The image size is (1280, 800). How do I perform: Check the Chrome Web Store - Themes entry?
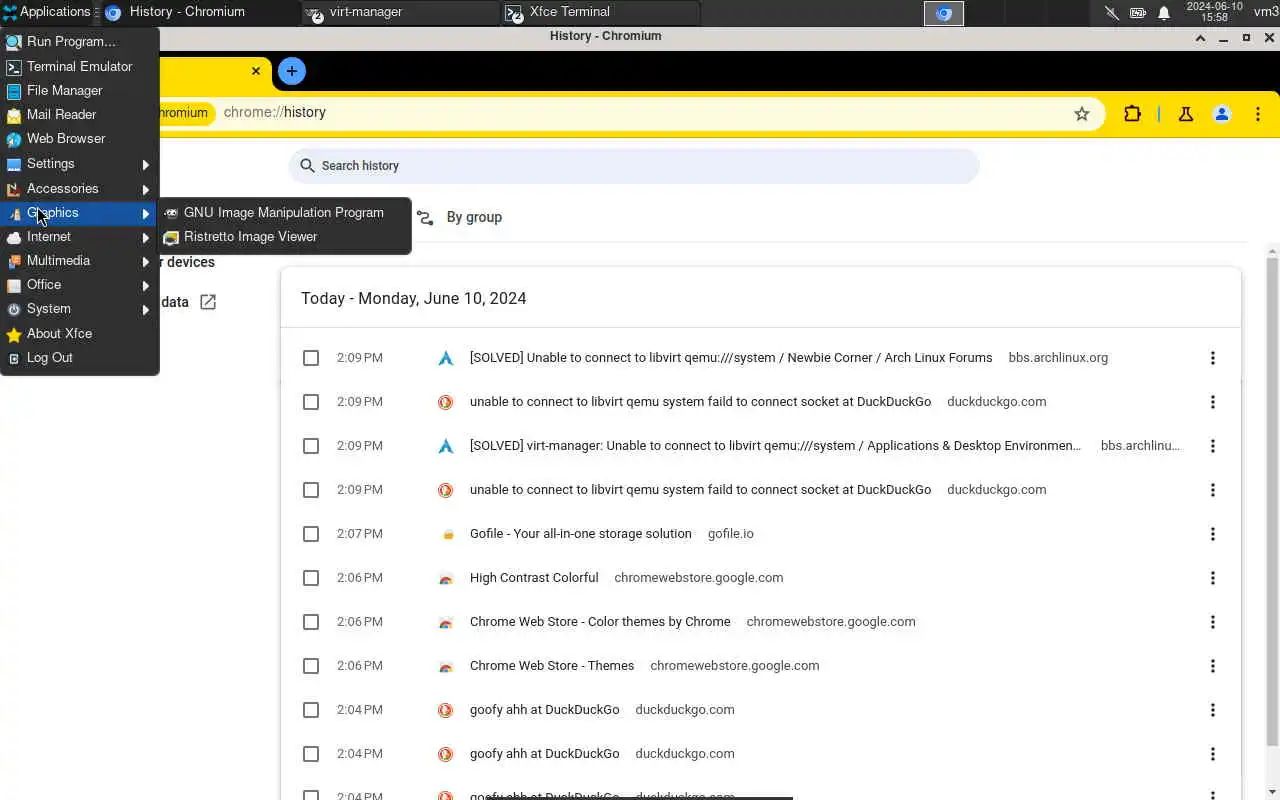311,666
